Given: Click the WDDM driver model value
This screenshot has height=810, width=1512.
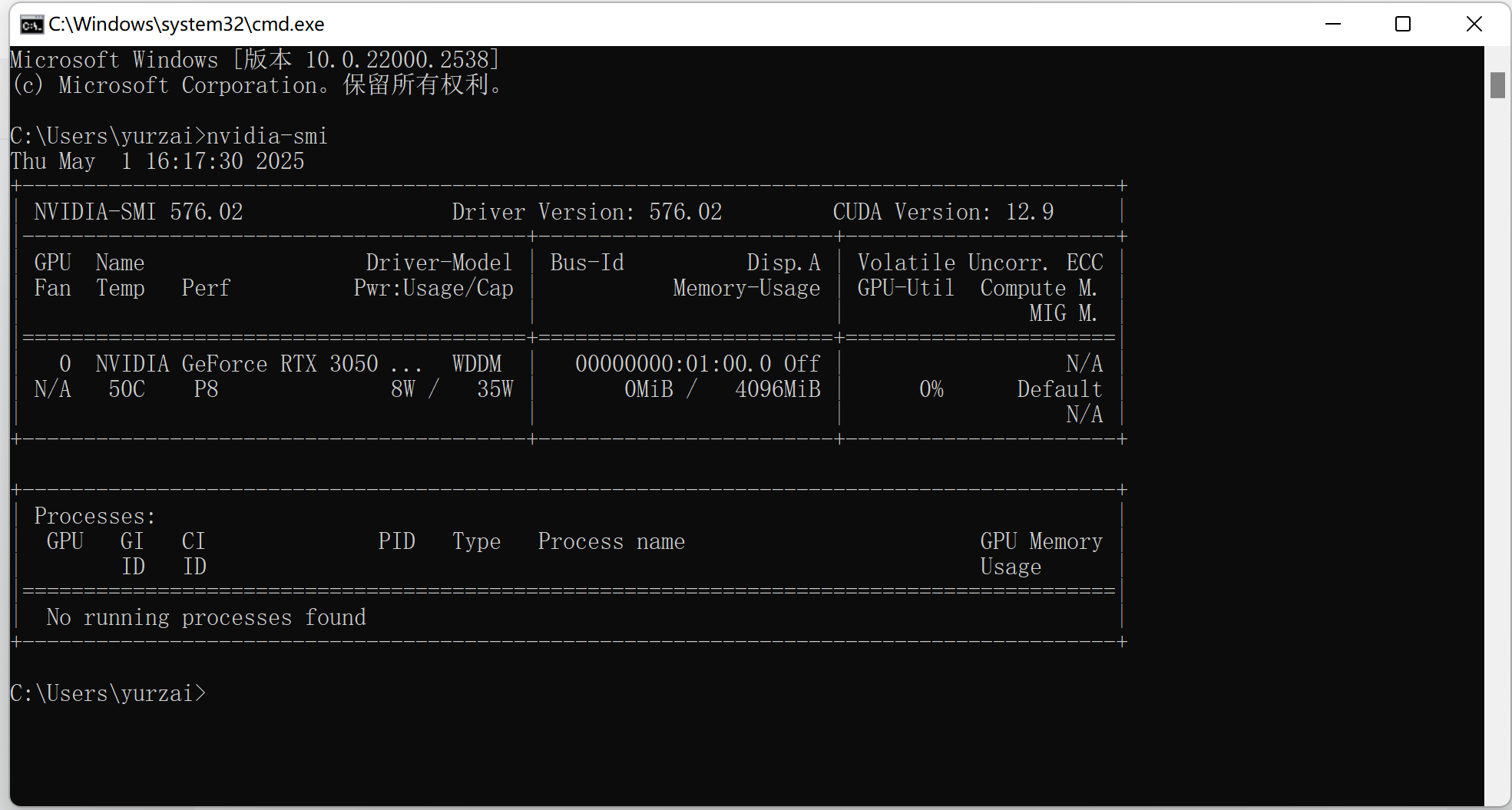Looking at the screenshot, I should (x=477, y=364).
